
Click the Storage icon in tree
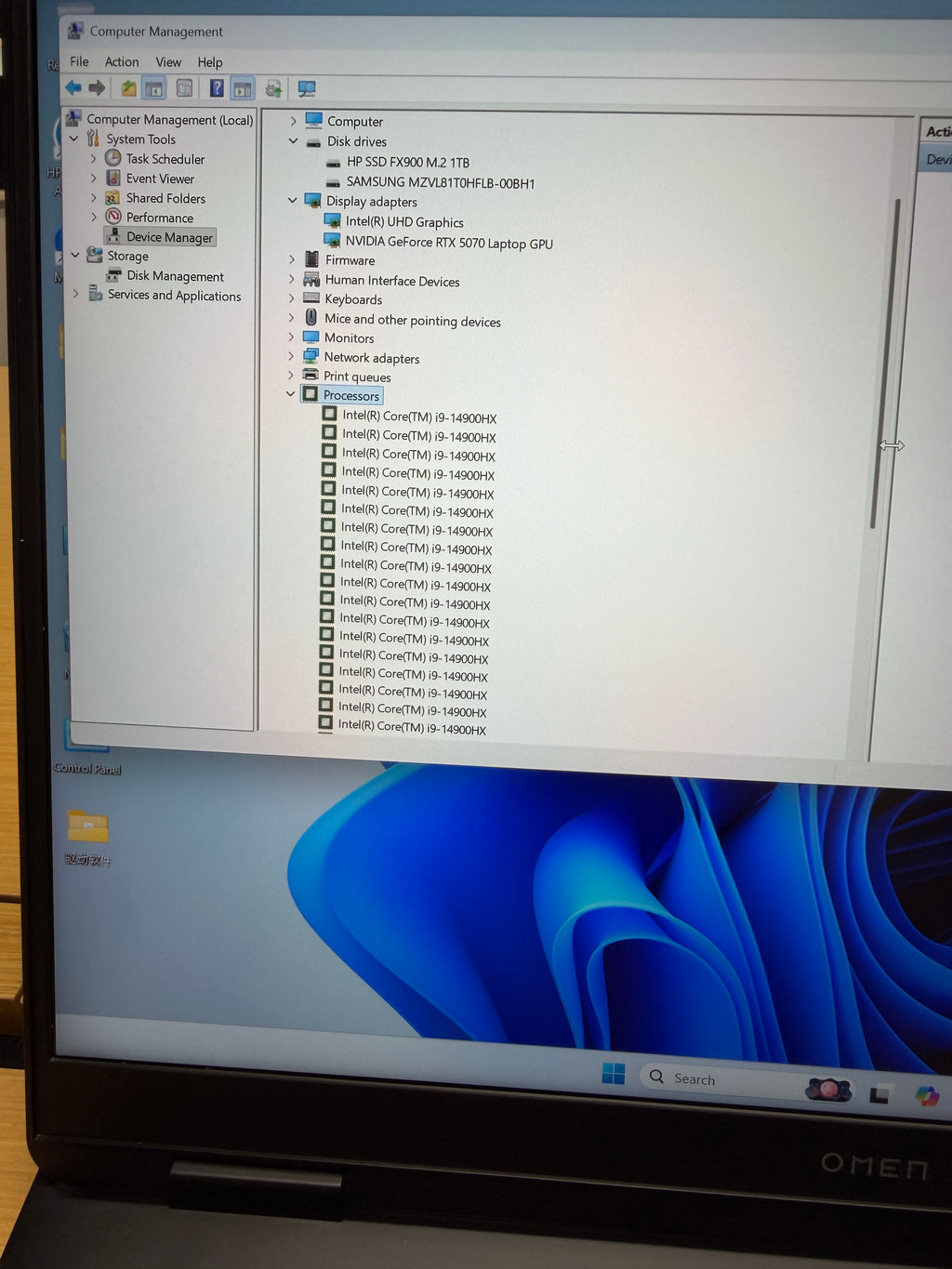pos(95,255)
